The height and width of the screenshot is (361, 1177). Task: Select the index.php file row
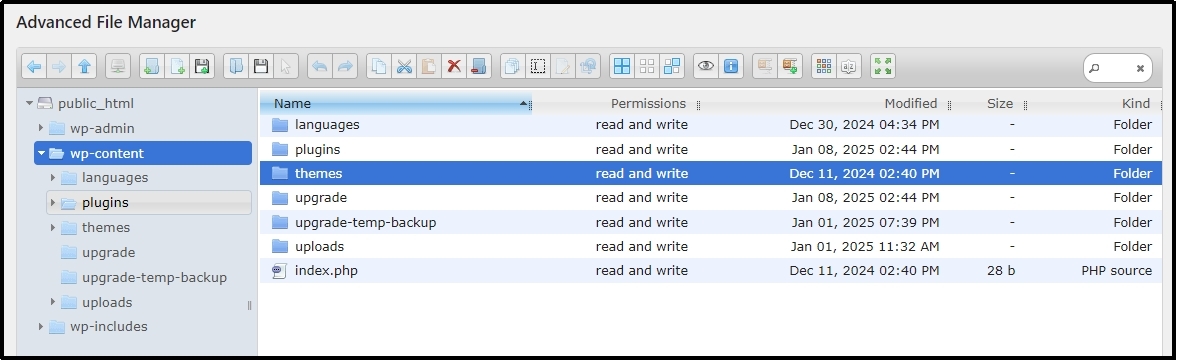tap(711, 270)
